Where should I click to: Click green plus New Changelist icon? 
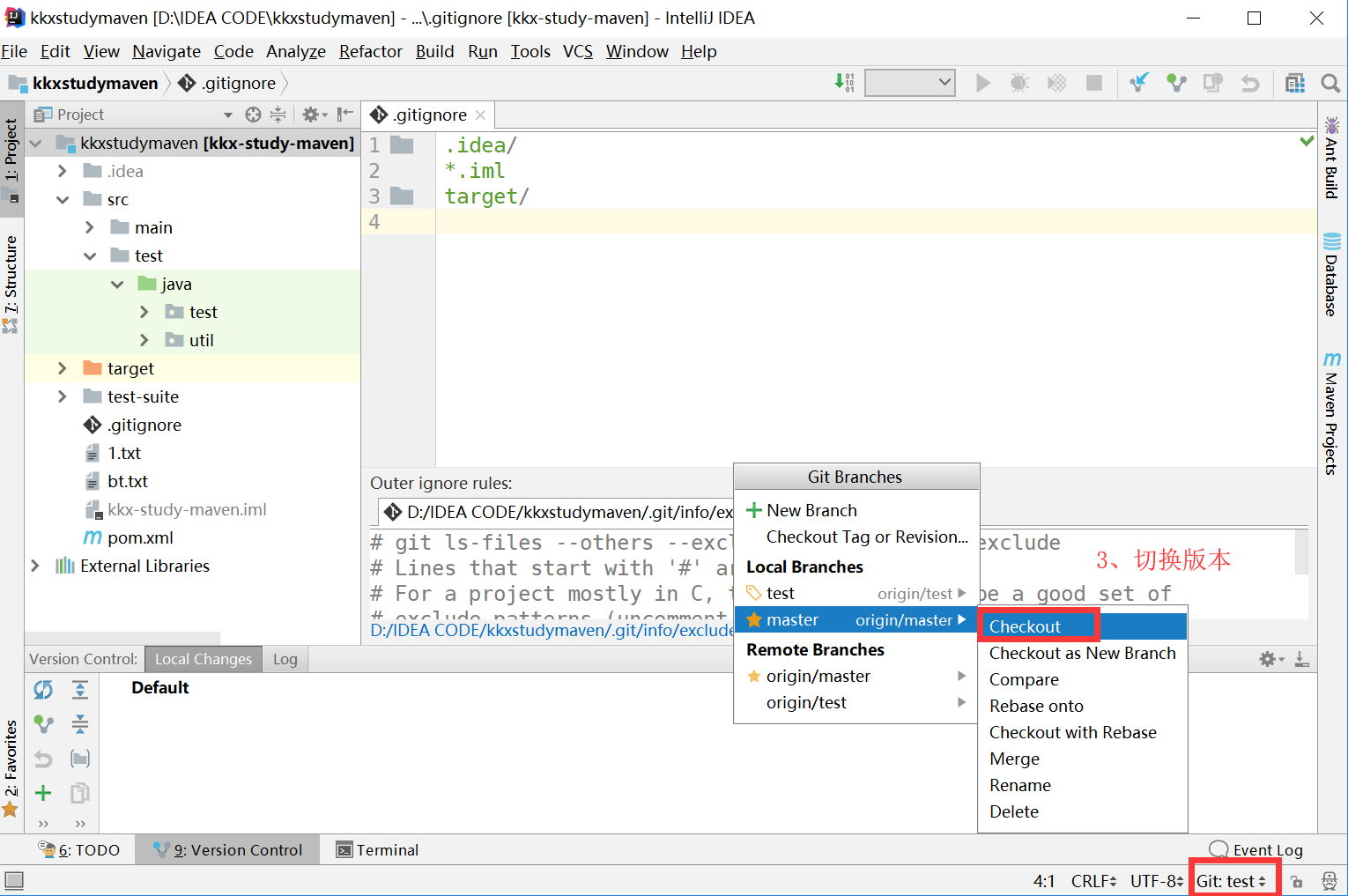tap(43, 793)
